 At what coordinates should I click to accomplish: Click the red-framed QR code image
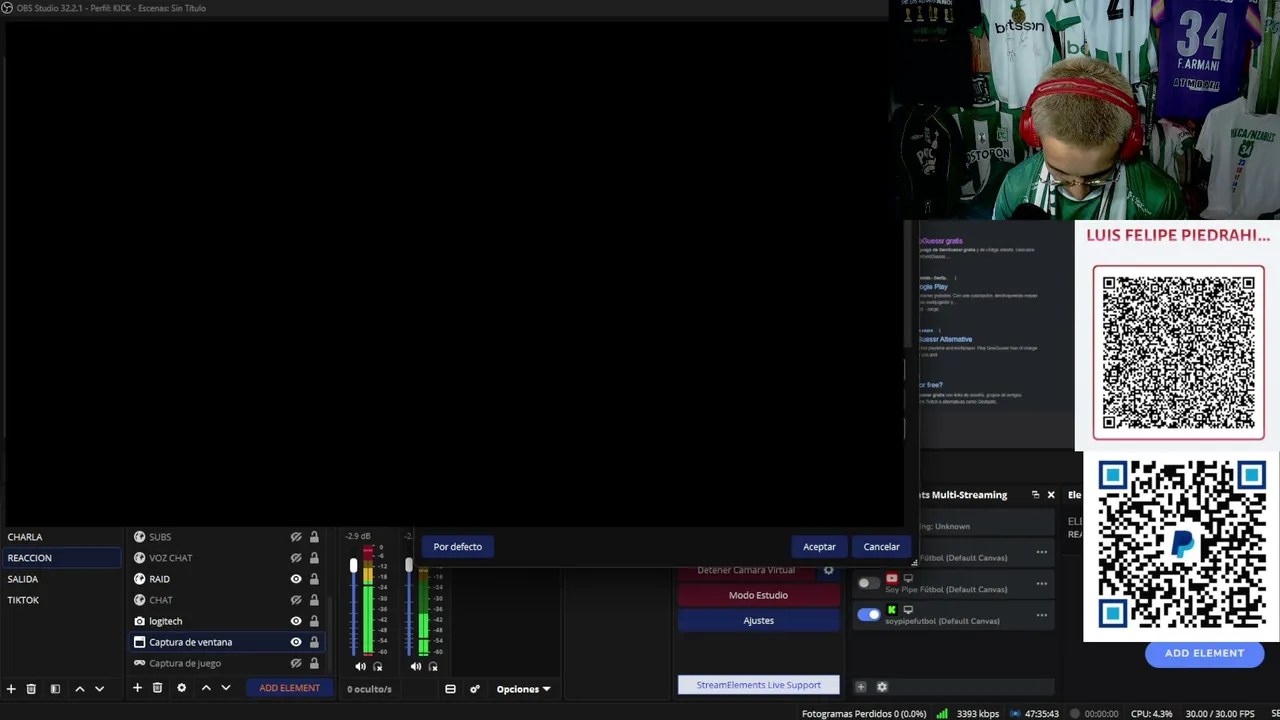tap(1178, 353)
